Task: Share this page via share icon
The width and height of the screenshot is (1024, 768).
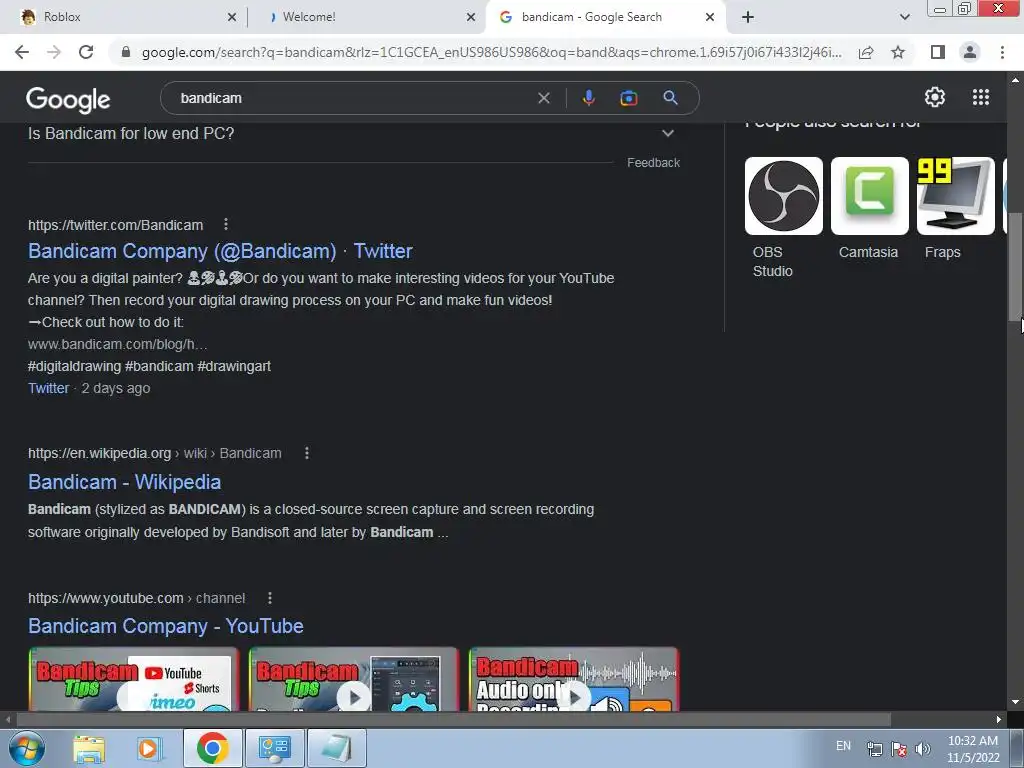Action: [866, 52]
